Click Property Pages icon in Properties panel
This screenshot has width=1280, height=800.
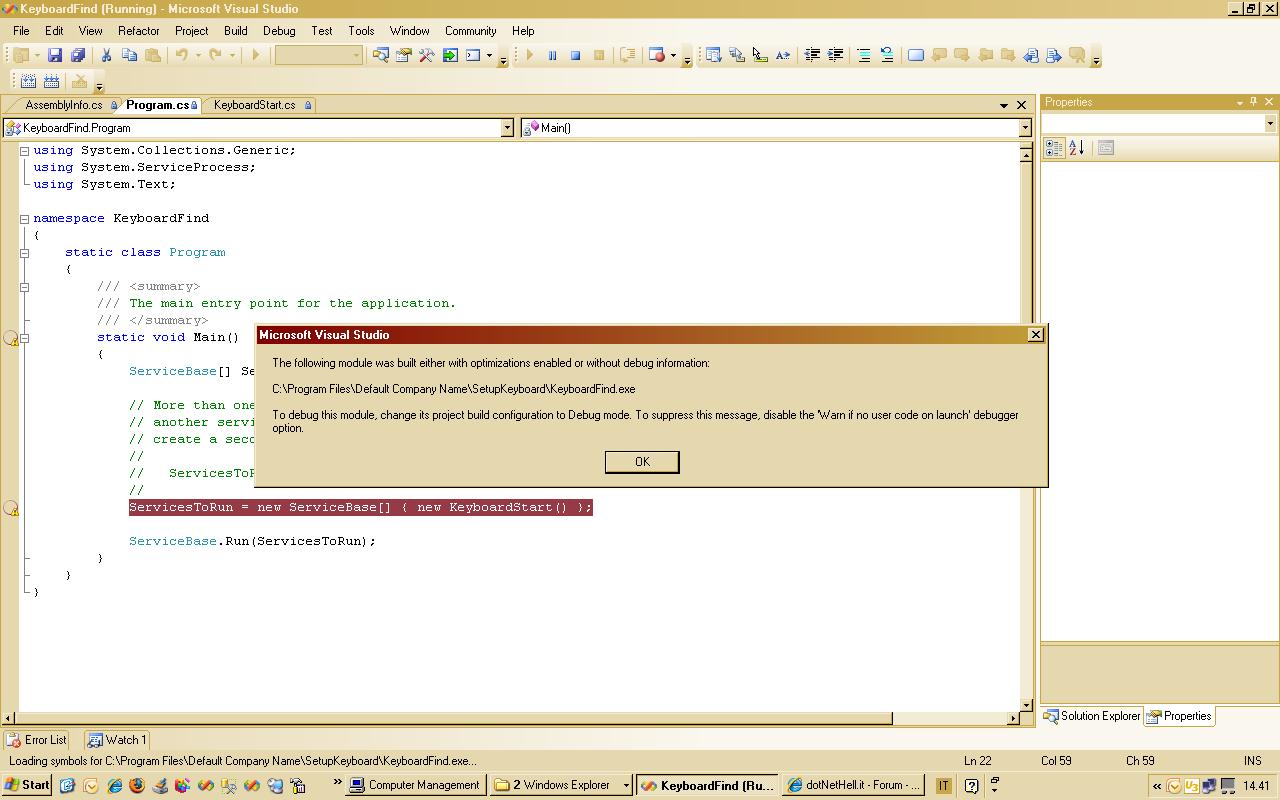[x=1106, y=148]
